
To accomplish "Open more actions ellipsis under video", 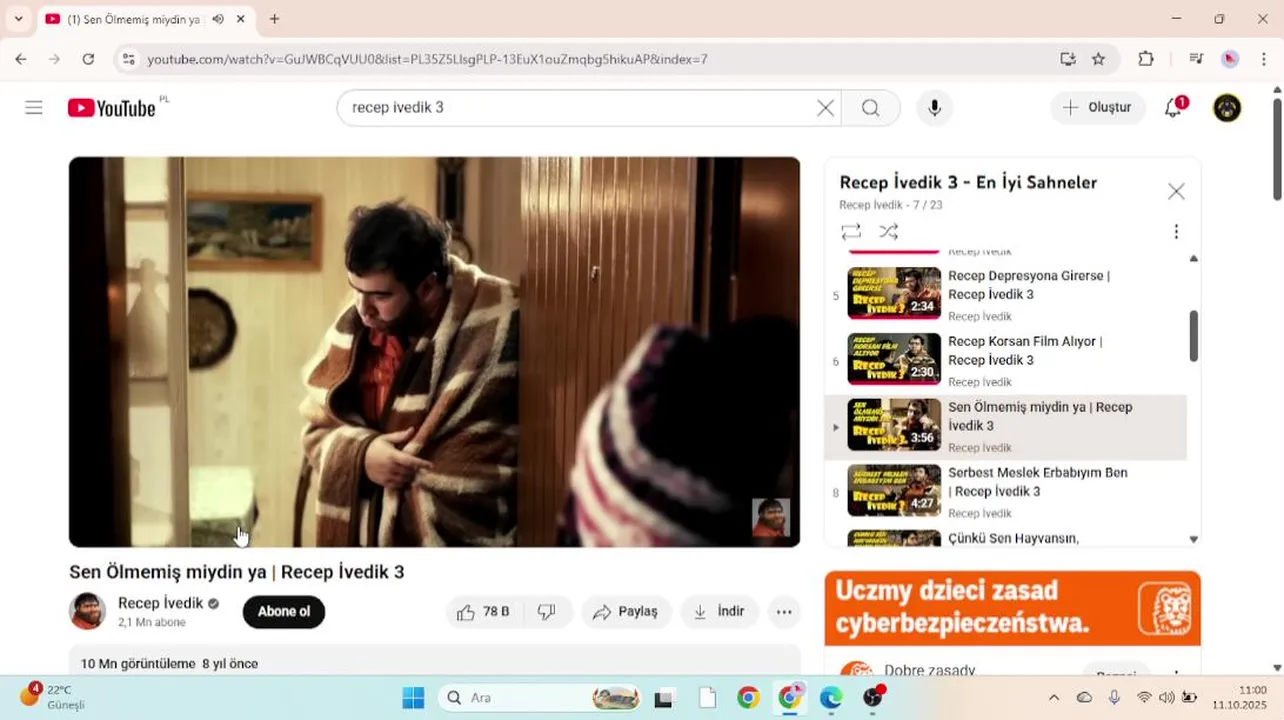I will (784, 612).
